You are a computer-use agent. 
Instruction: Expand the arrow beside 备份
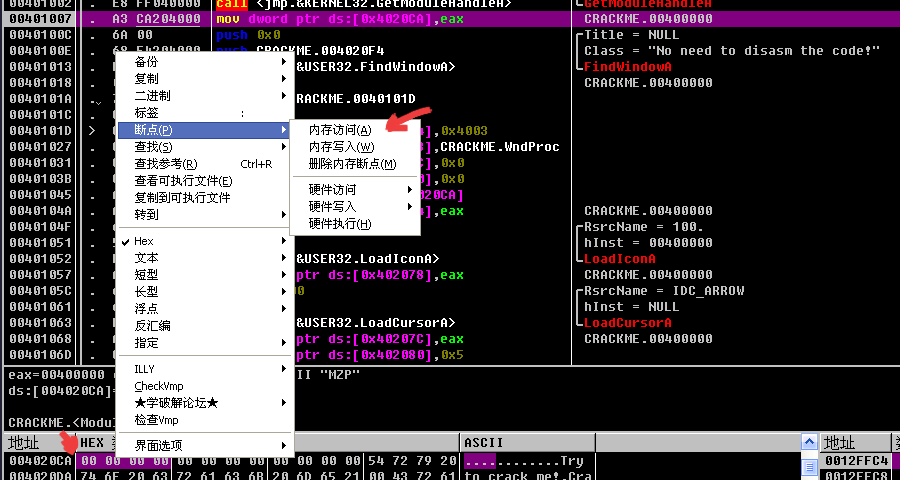[284, 62]
